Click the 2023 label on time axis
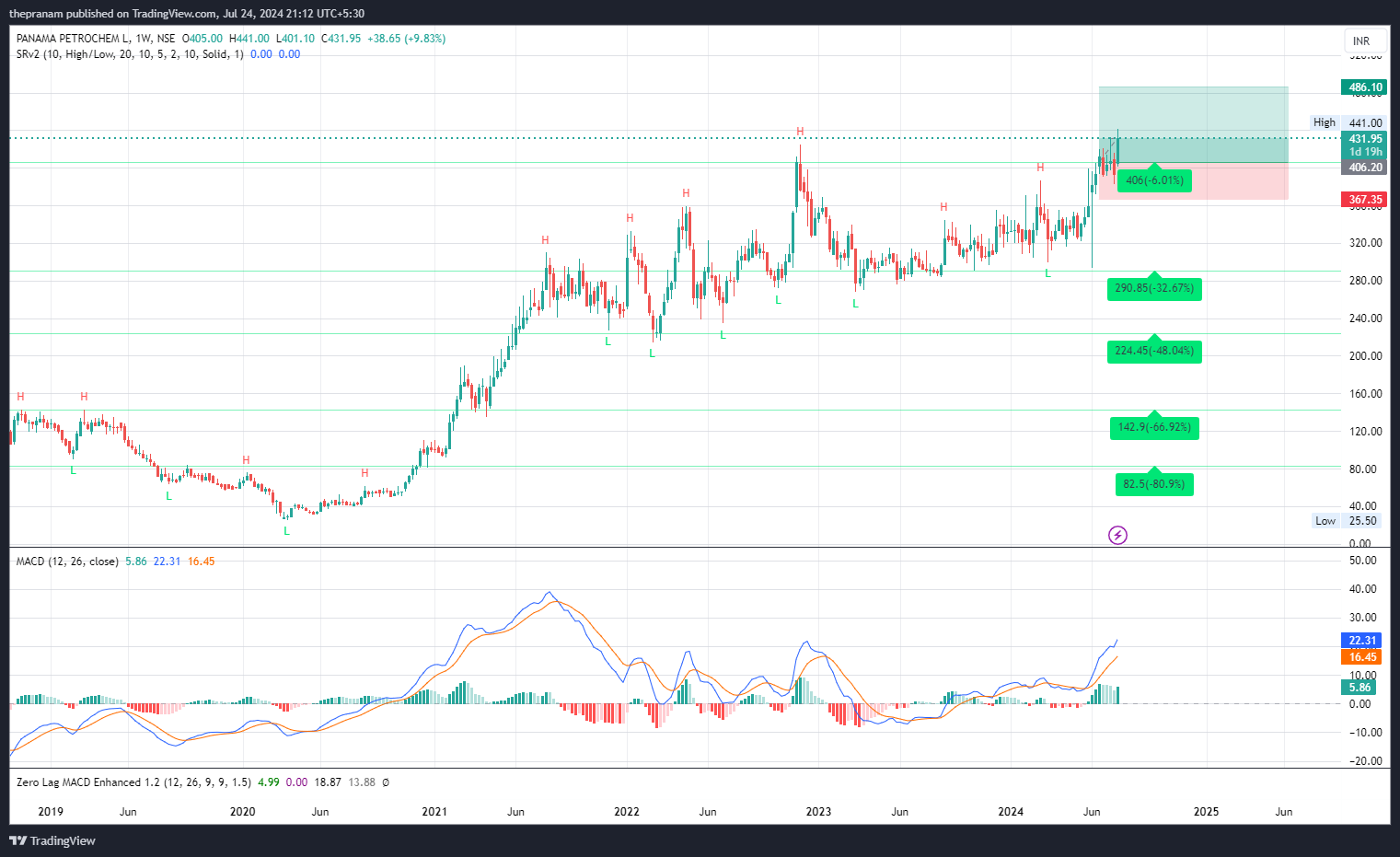Screen dimensions: 1400x857 (818, 812)
